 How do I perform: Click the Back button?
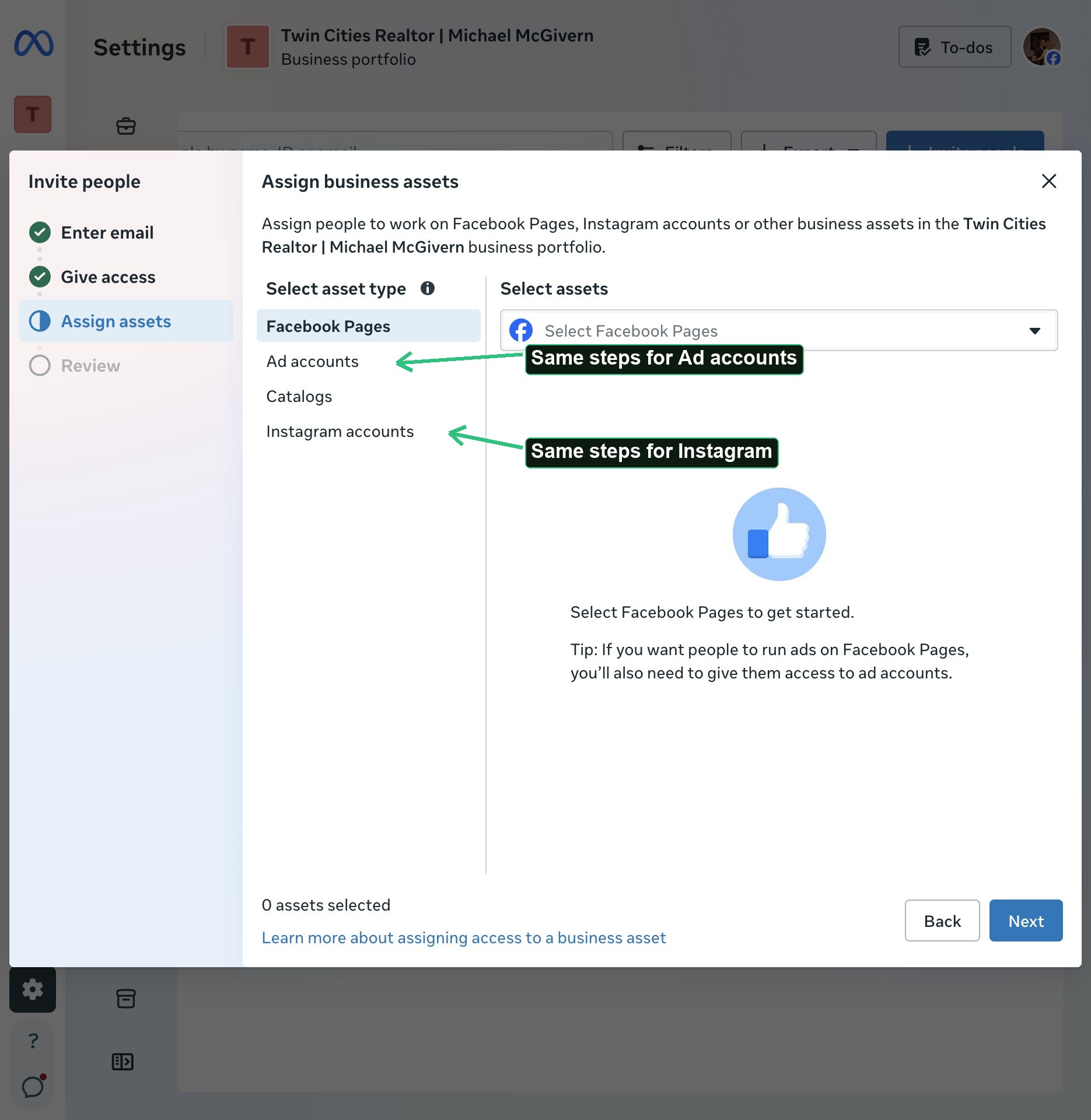[x=942, y=921]
